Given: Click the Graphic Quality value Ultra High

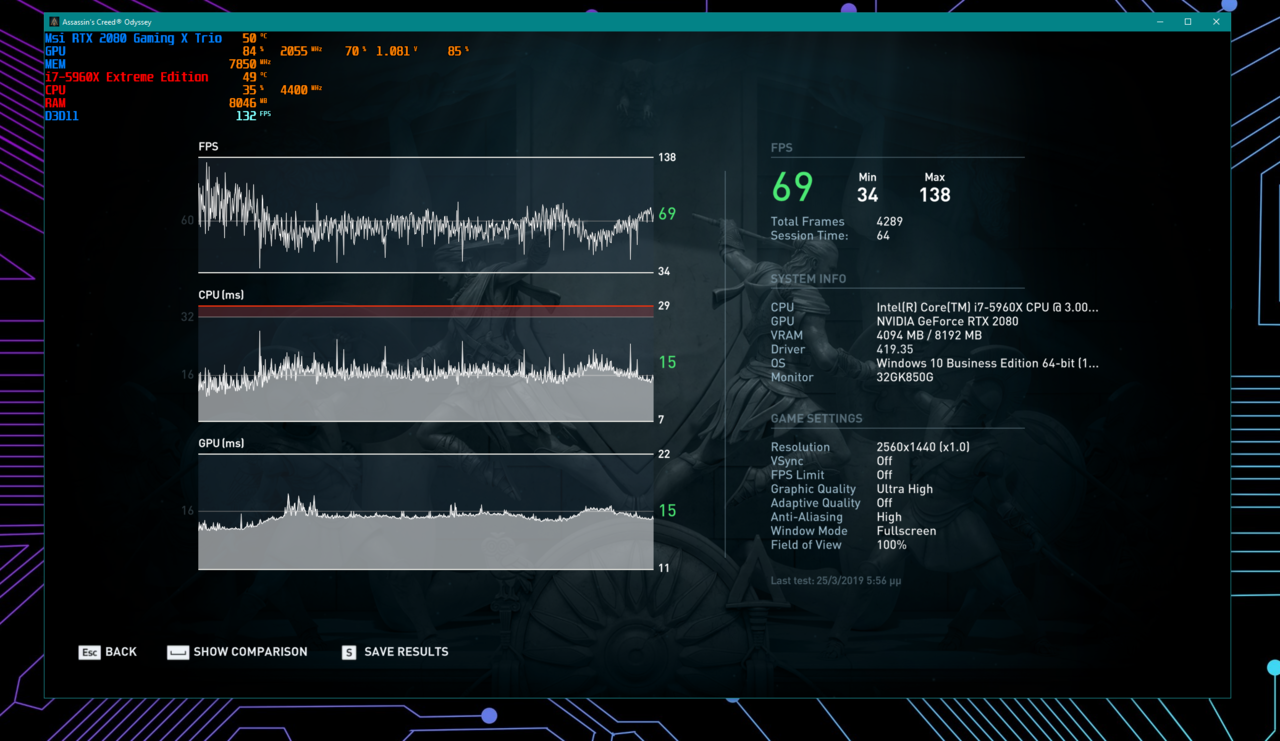Looking at the screenshot, I should tap(905, 489).
